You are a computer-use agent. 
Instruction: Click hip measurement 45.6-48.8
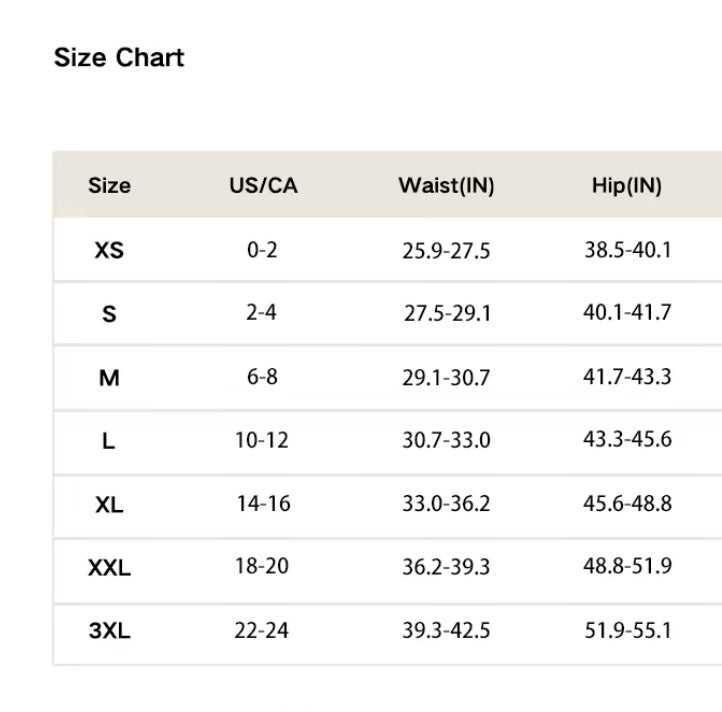(x=627, y=504)
